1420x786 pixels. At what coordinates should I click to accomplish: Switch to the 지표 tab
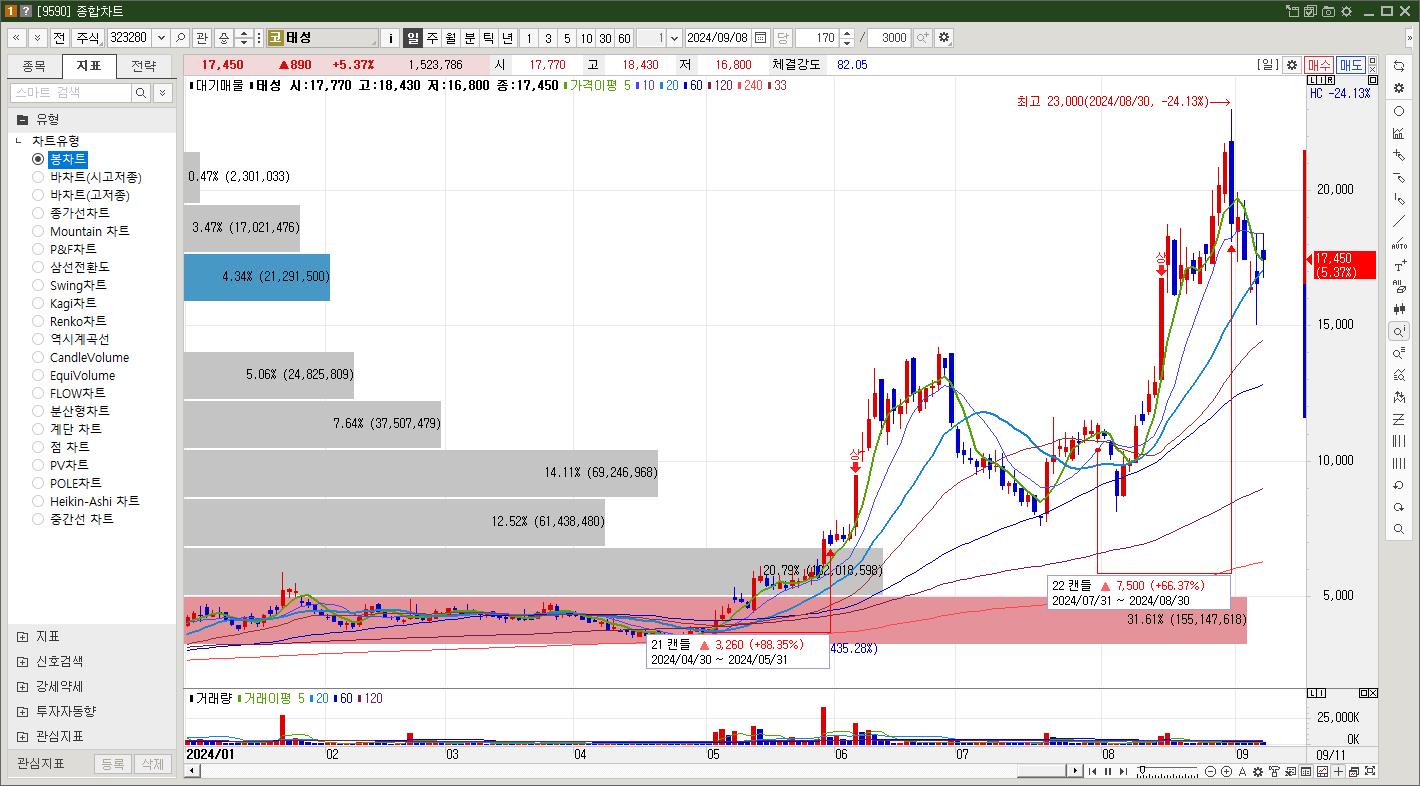88,66
